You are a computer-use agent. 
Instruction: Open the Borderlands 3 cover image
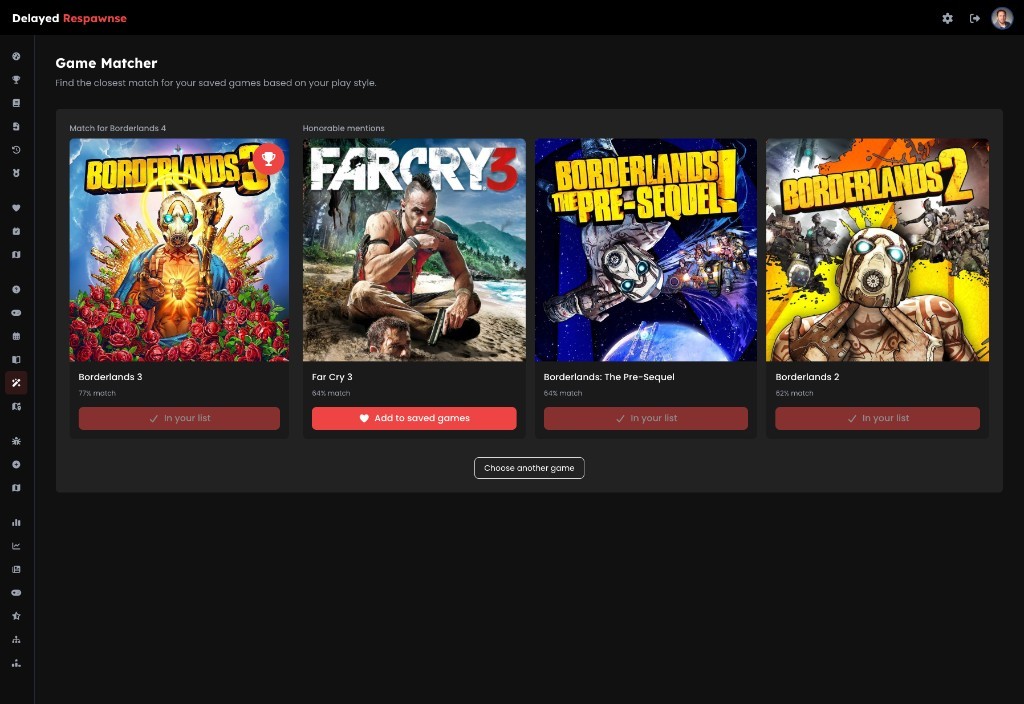click(x=179, y=249)
